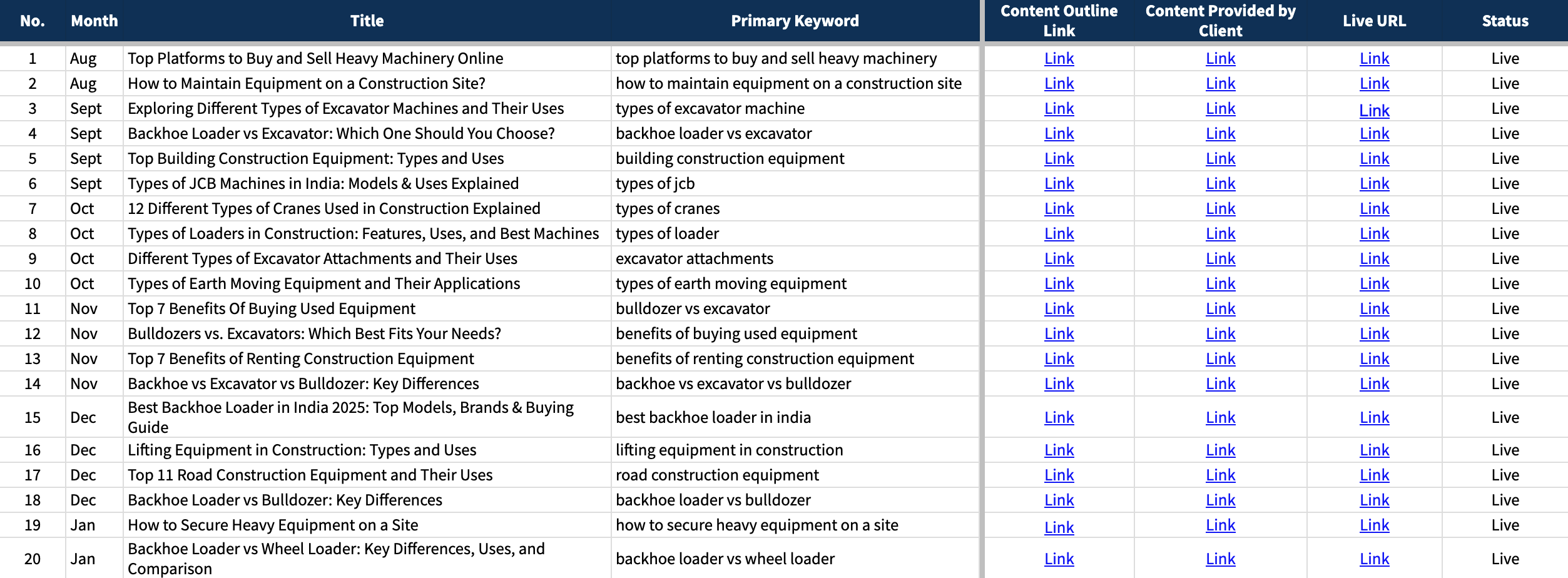Select the Month cell 'Jan' in row 20
Screen dimensions: 1568x578
(x=94, y=559)
